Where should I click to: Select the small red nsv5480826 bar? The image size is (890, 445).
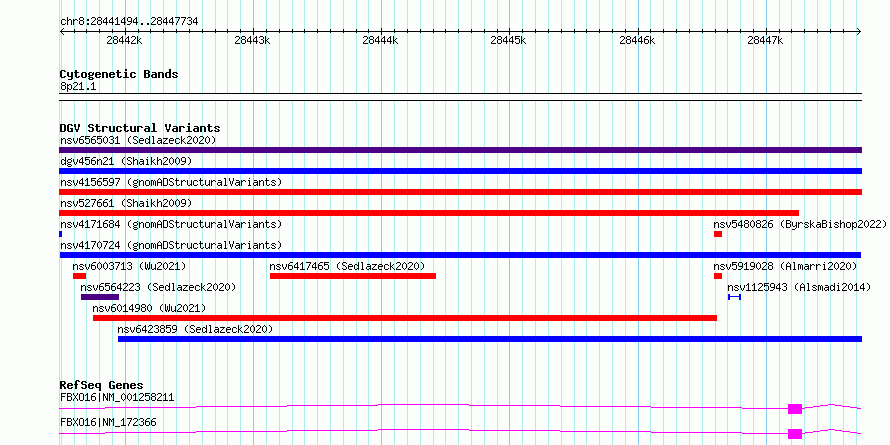coord(718,234)
